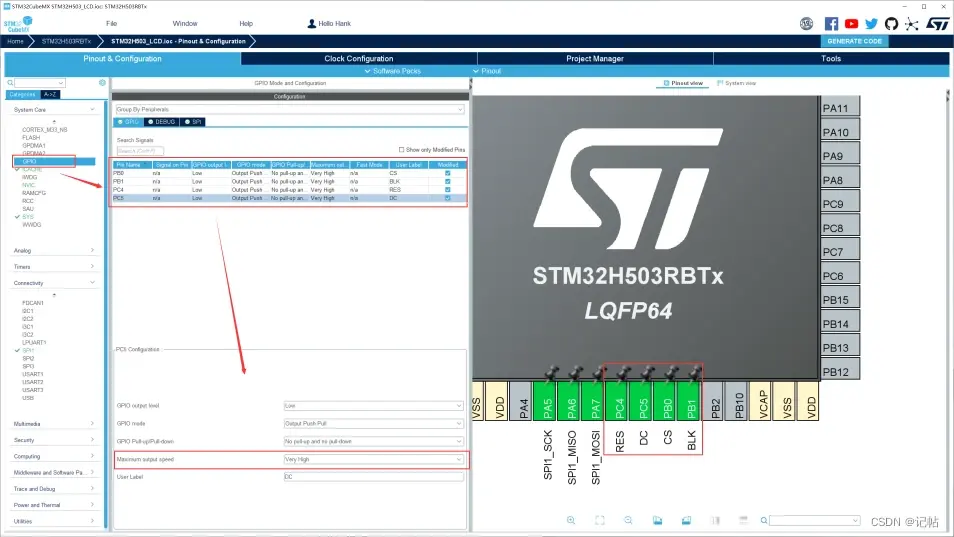Click the GENERATE CODE button

tap(854, 41)
